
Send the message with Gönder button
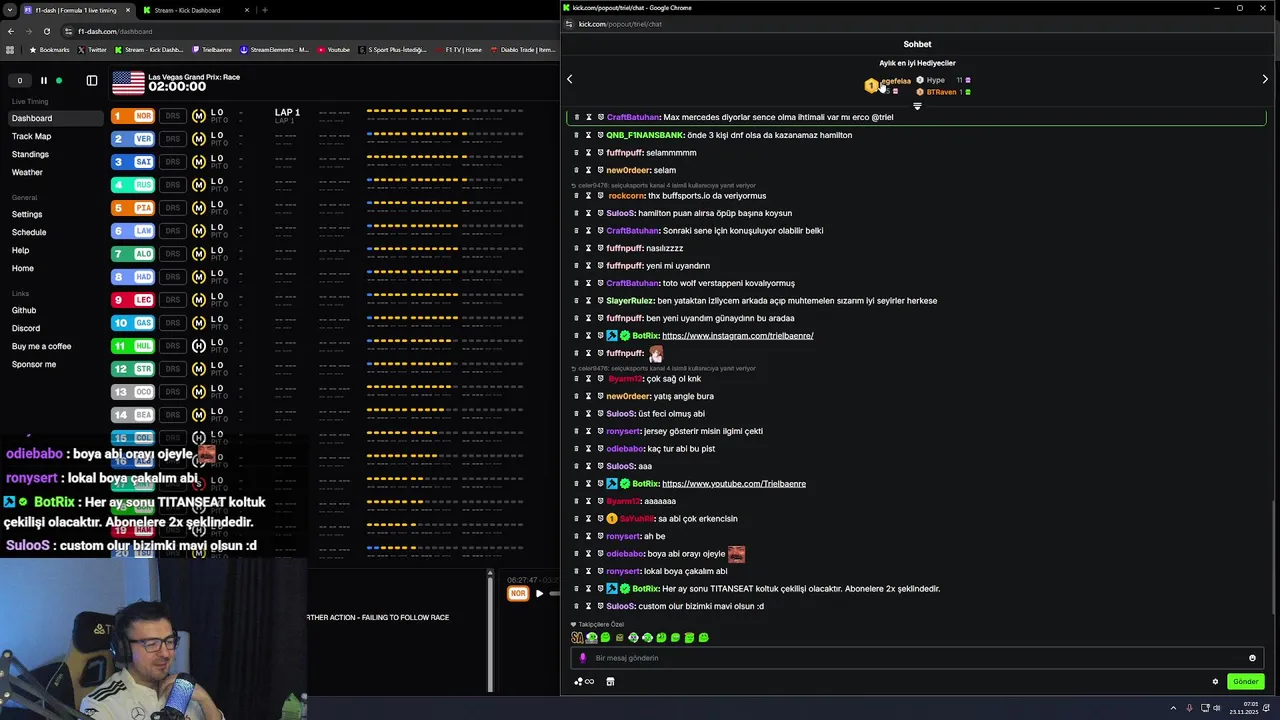coord(1246,682)
